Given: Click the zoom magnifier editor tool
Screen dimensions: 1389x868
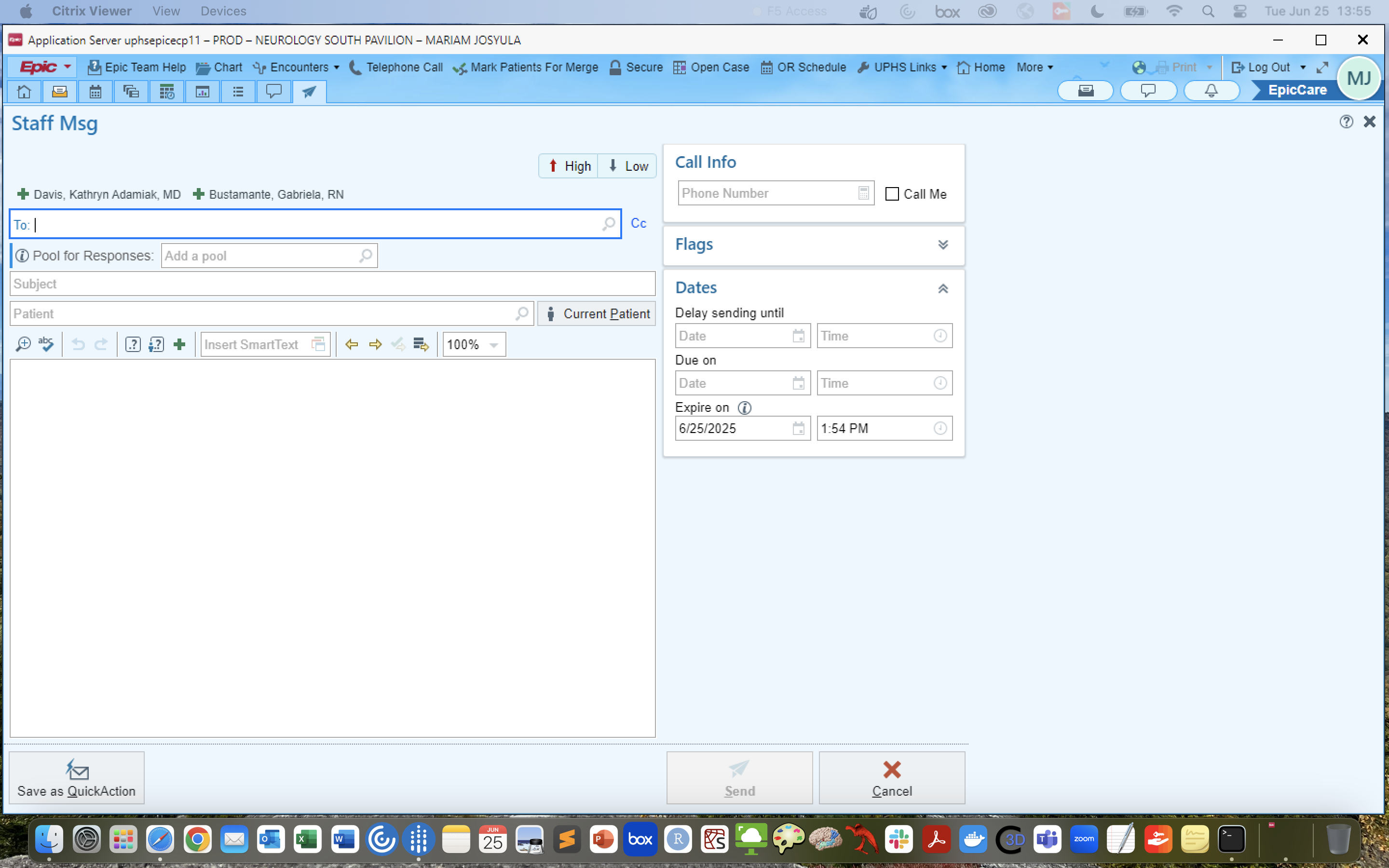Looking at the screenshot, I should [x=23, y=344].
